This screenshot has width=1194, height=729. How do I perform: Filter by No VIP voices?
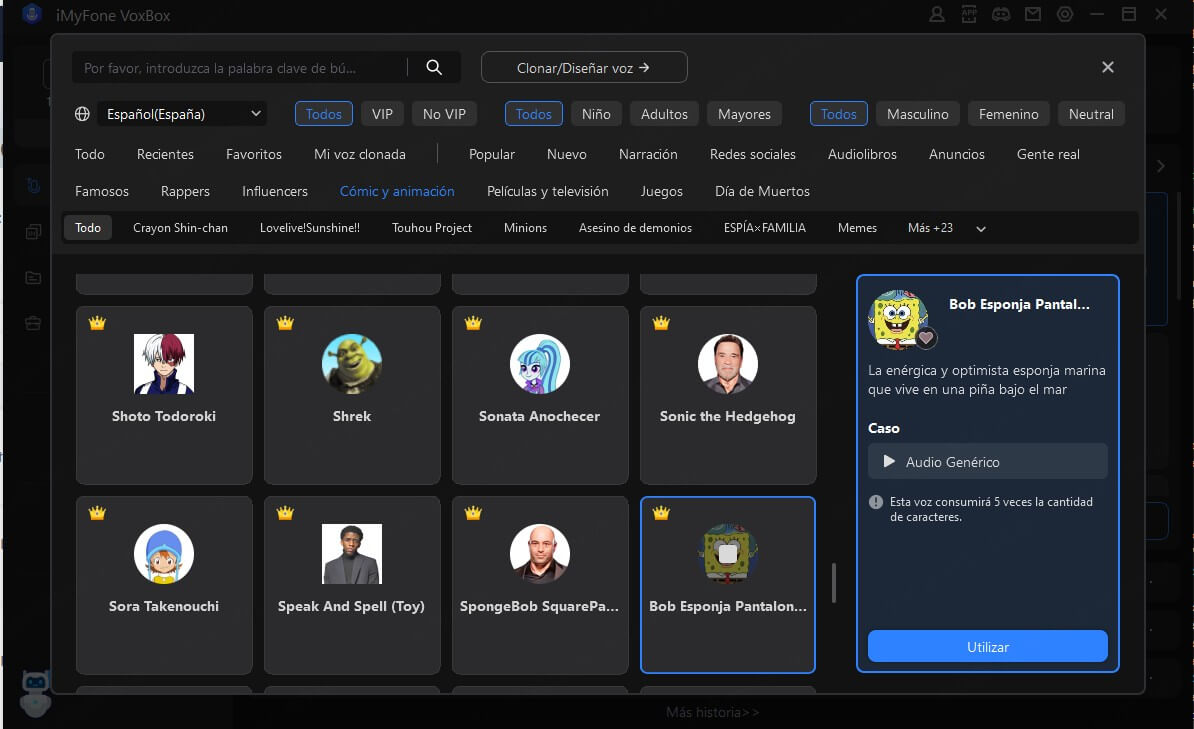[x=444, y=114]
